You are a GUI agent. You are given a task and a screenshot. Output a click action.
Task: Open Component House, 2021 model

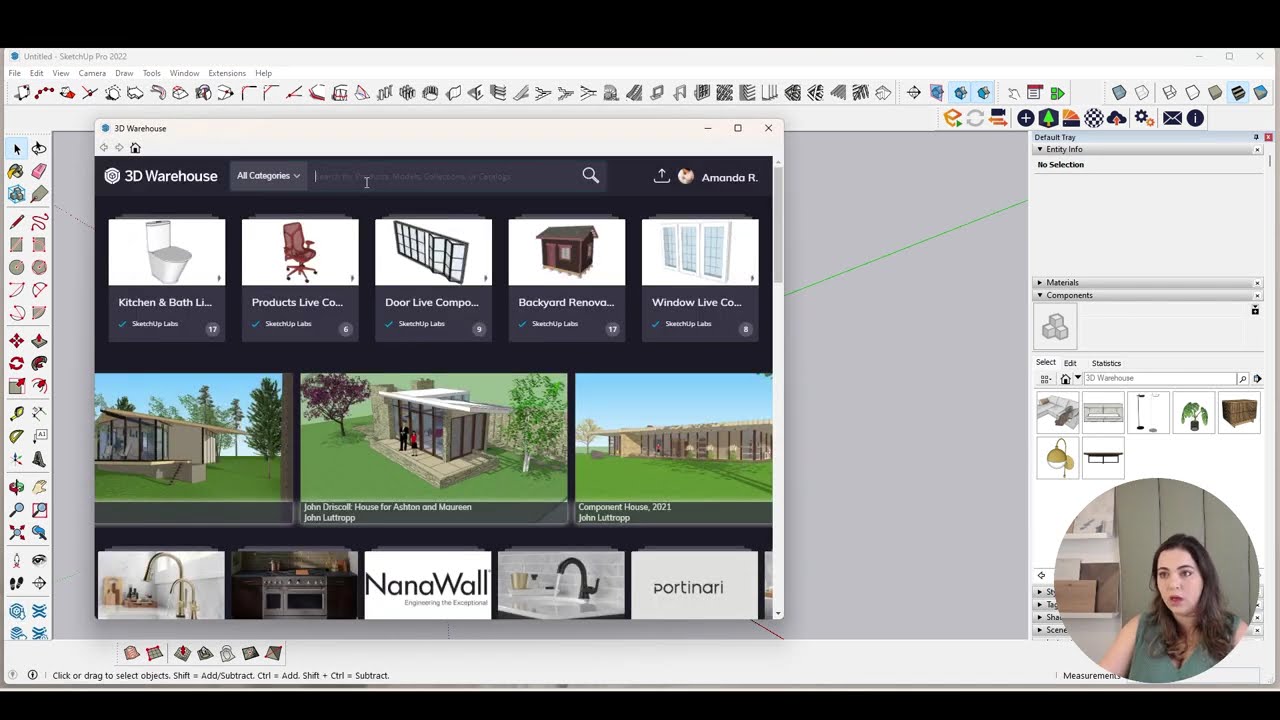click(x=673, y=449)
